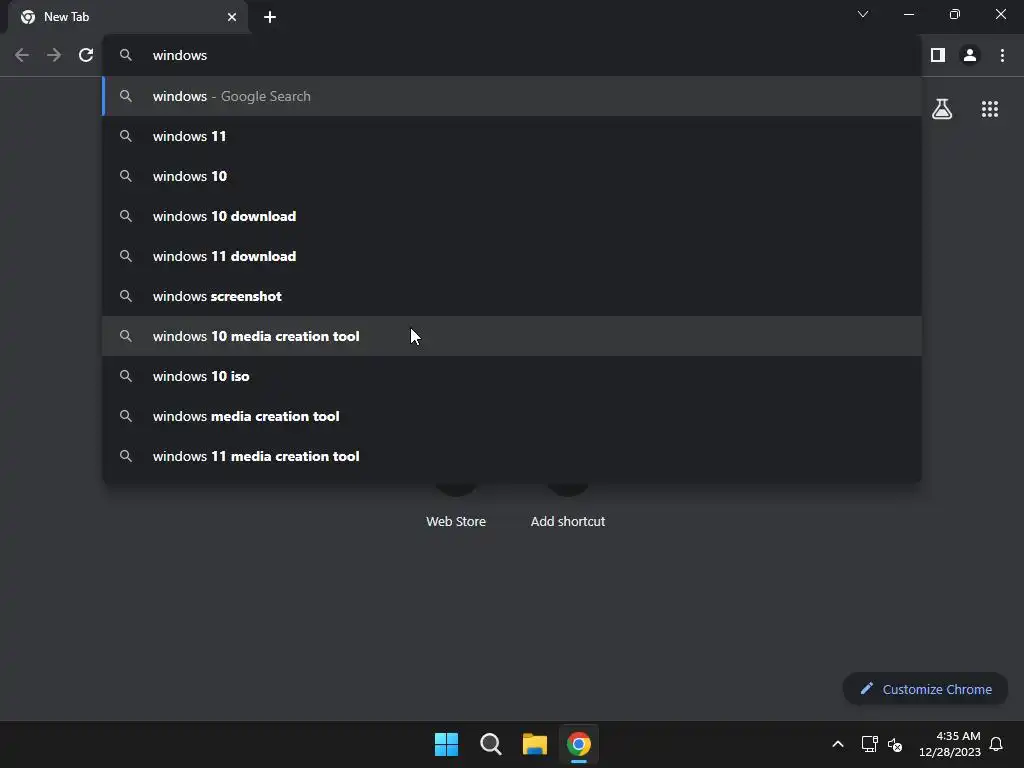
Task: Click the back navigation arrow
Action: point(22,56)
